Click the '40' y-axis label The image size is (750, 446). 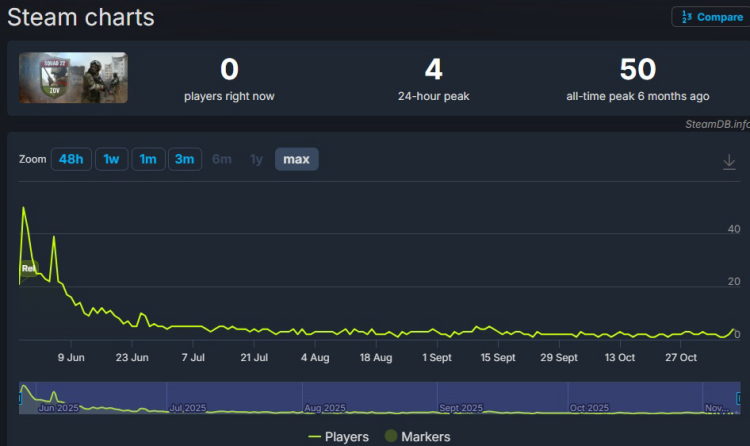click(734, 229)
